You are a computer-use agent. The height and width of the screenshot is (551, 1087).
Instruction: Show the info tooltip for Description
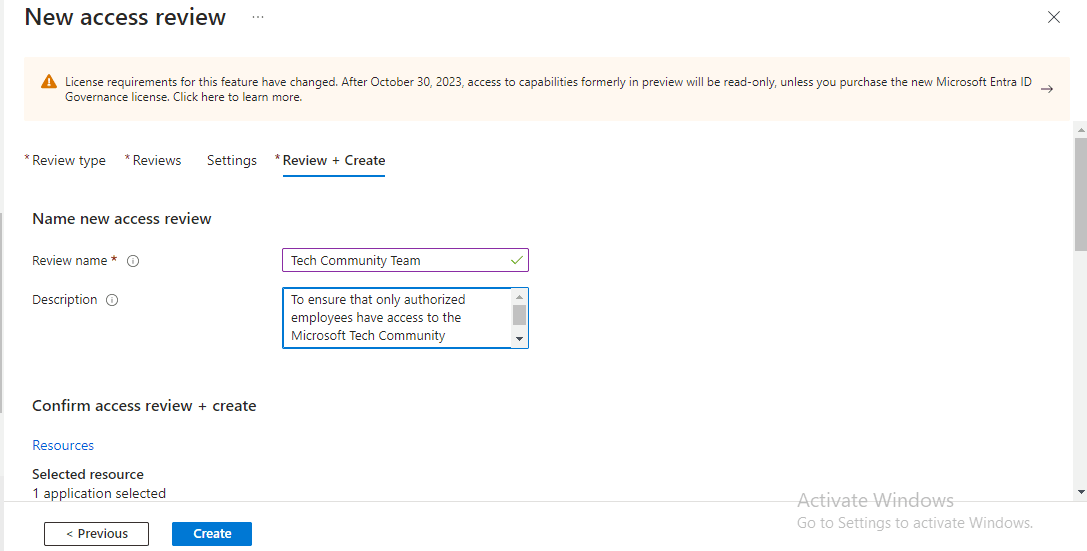point(112,300)
